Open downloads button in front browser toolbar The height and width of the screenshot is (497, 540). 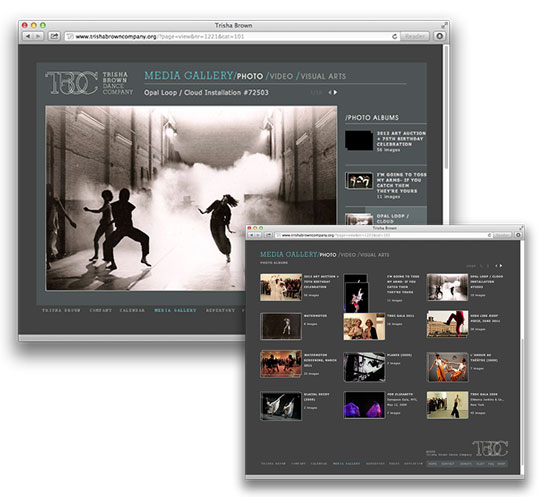518,235
